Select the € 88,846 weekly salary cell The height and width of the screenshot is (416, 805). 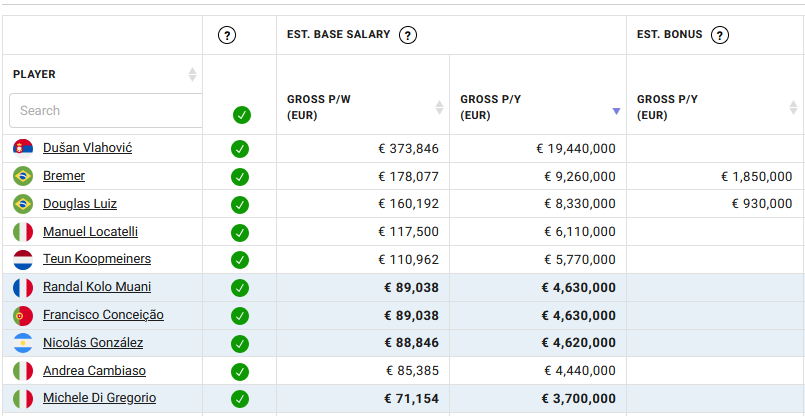pos(363,343)
